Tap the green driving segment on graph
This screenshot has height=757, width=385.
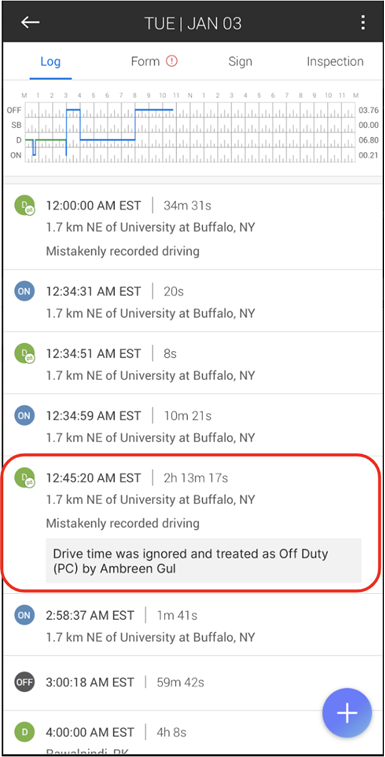coord(48,140)
